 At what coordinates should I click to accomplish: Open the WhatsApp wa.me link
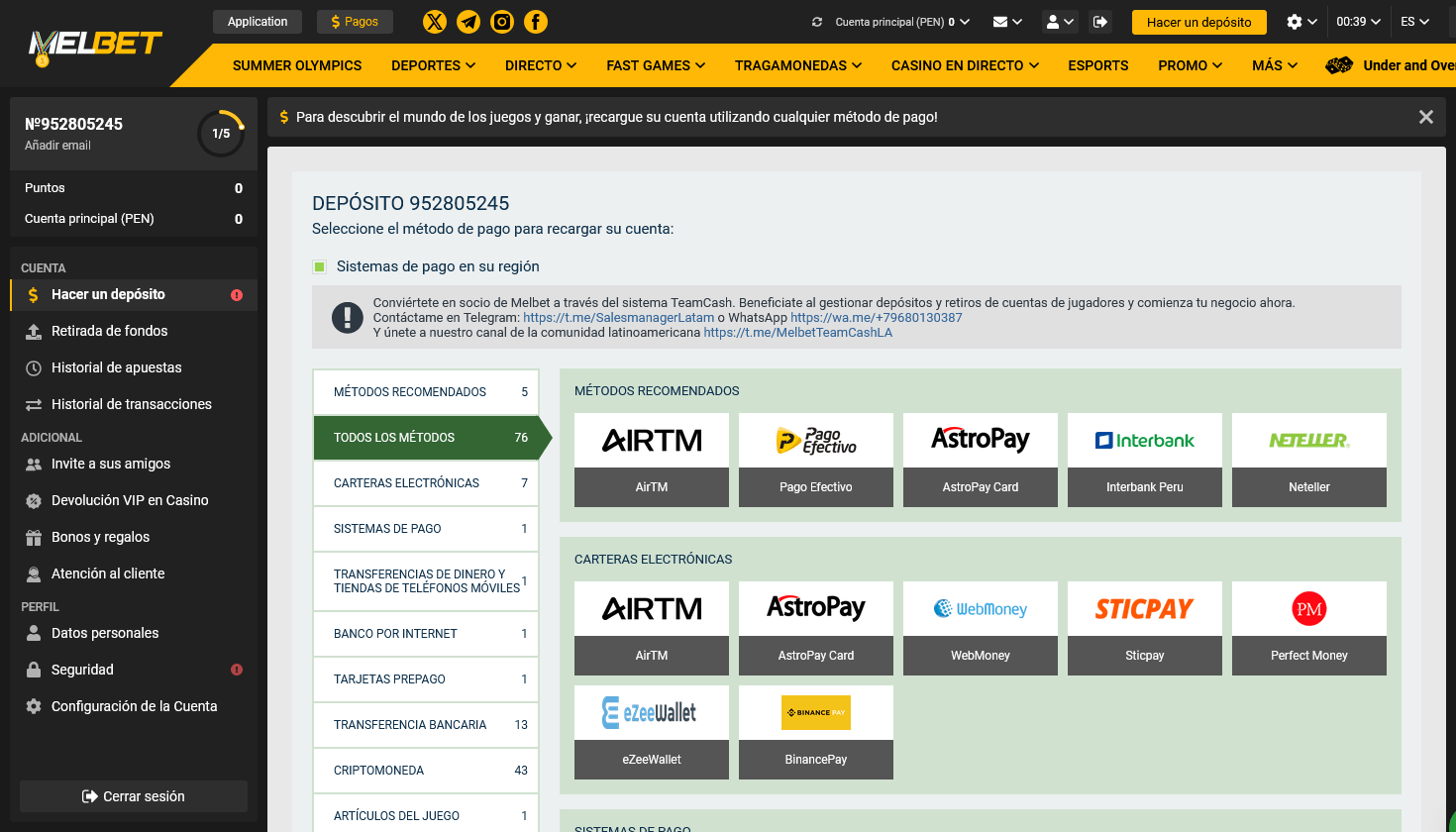tap(877, 318)
